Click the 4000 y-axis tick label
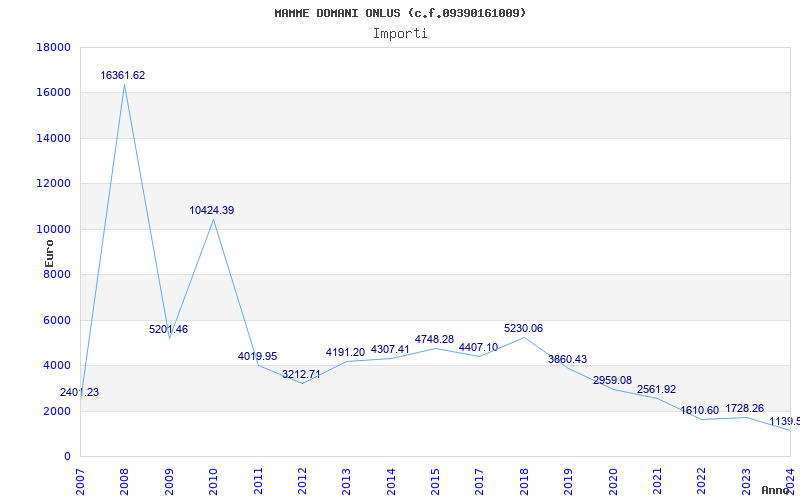Screen dimensions: 800x500 [57, 366]
